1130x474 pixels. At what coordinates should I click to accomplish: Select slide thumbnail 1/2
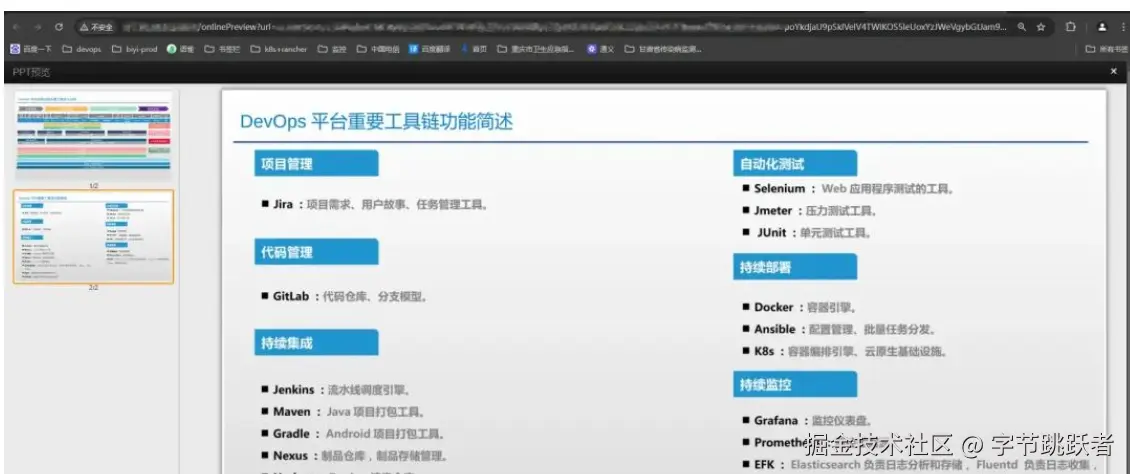[94, 135]
